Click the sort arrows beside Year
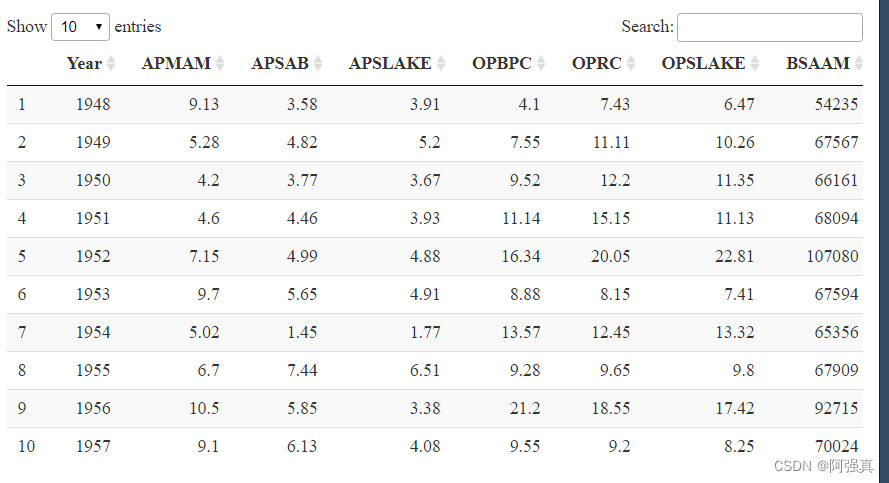The image size is (889, 483). tap(111, 64)
